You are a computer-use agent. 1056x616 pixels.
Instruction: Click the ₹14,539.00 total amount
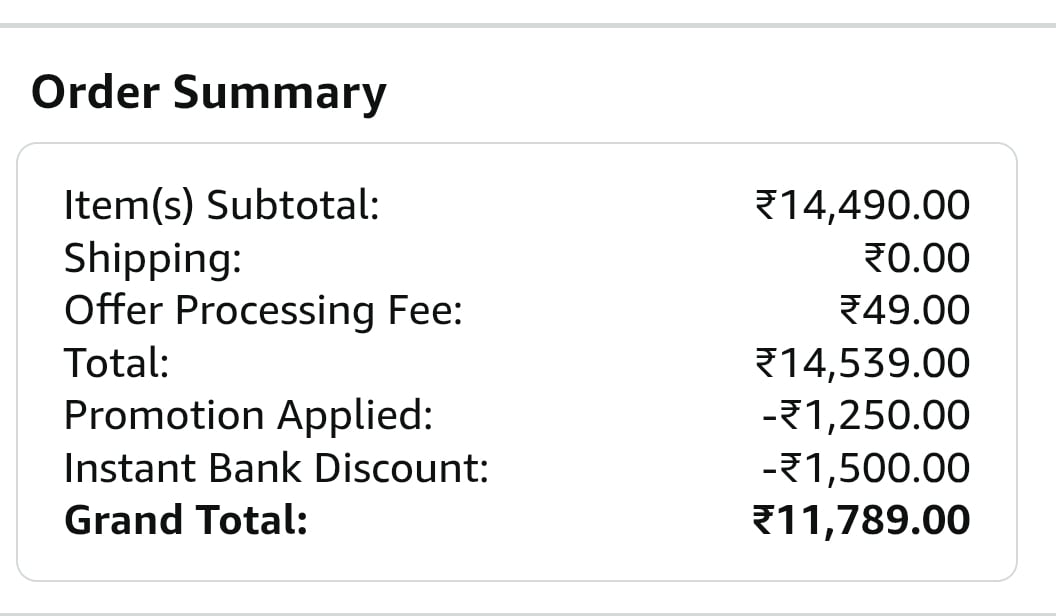coord(861,362)
